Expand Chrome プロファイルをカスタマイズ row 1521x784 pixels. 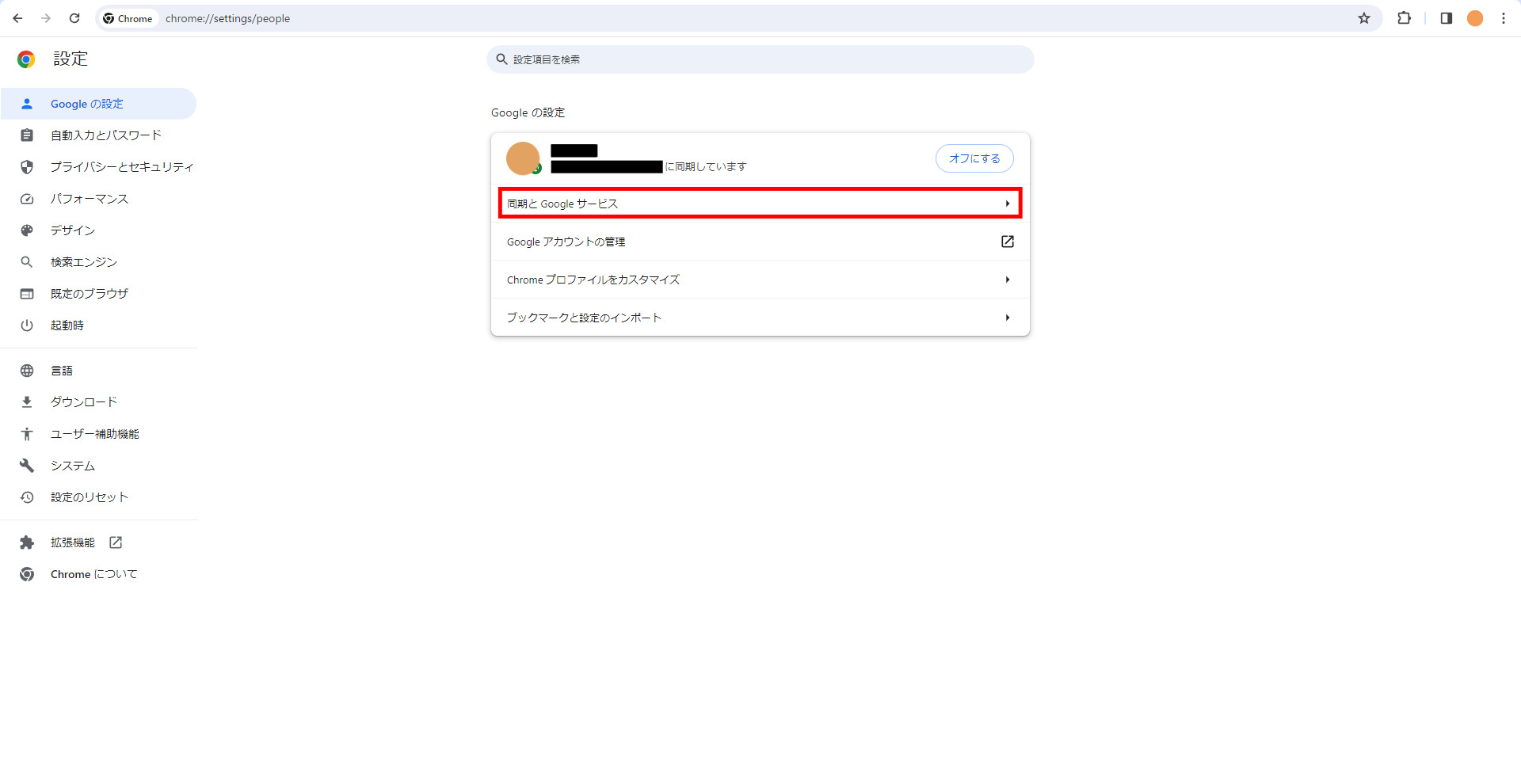point(759,280)
